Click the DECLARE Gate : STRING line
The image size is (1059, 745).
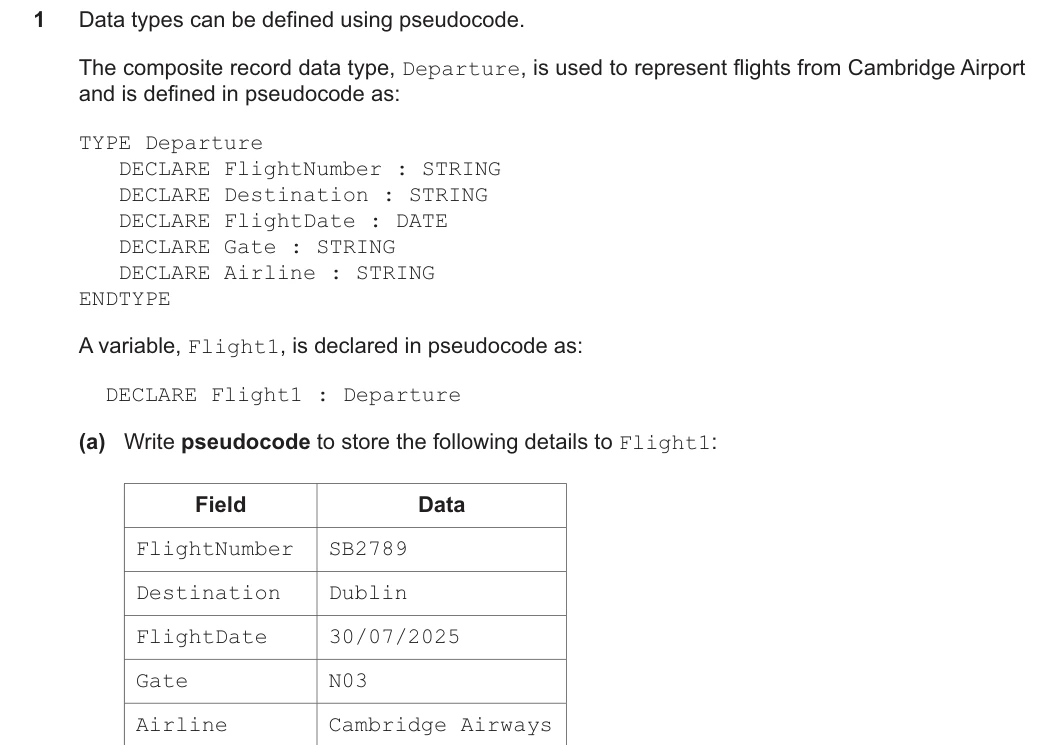[x=257, y=247]
